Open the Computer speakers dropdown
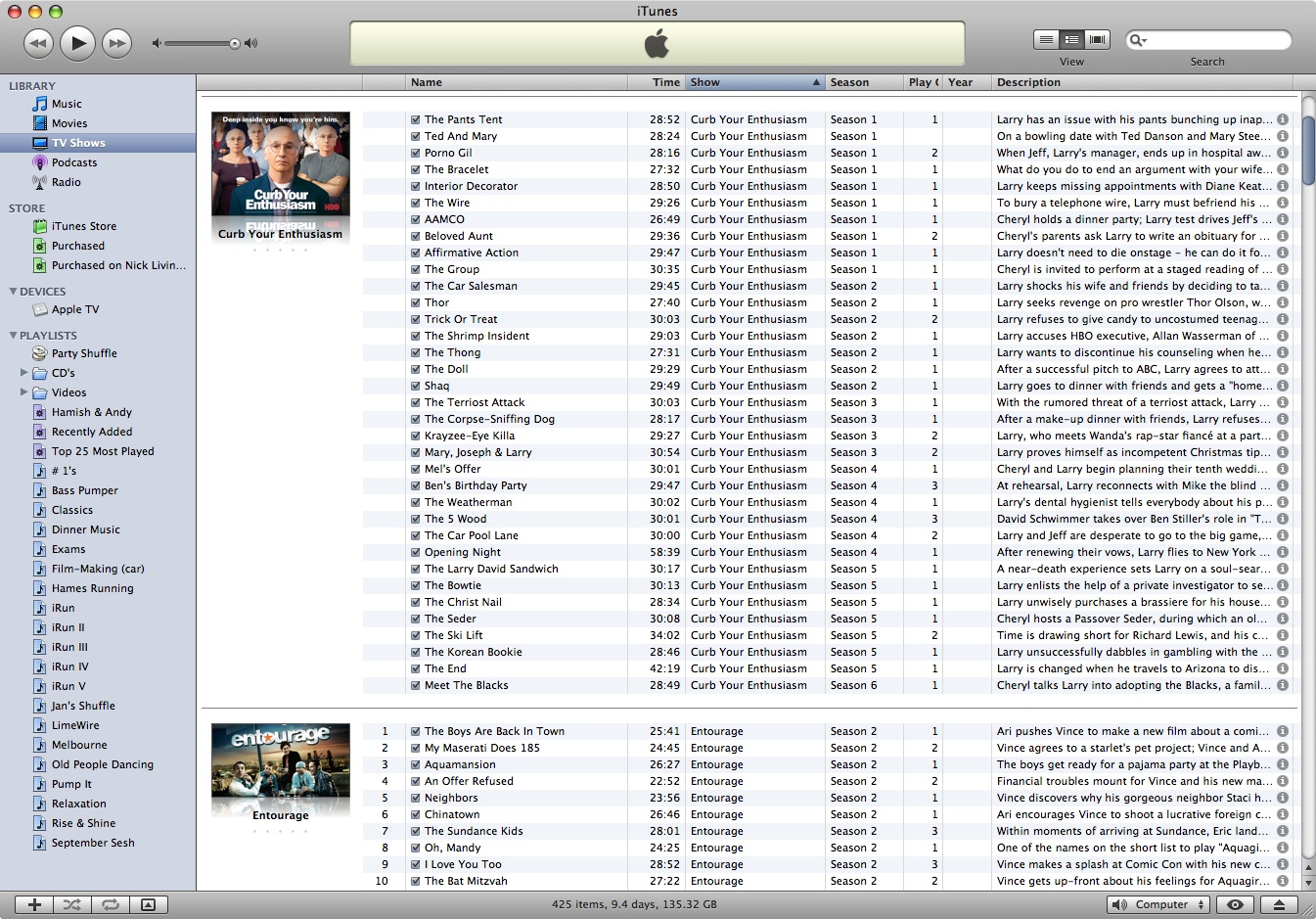This screenshot has width=1316, height=919. pos(1158,905)
